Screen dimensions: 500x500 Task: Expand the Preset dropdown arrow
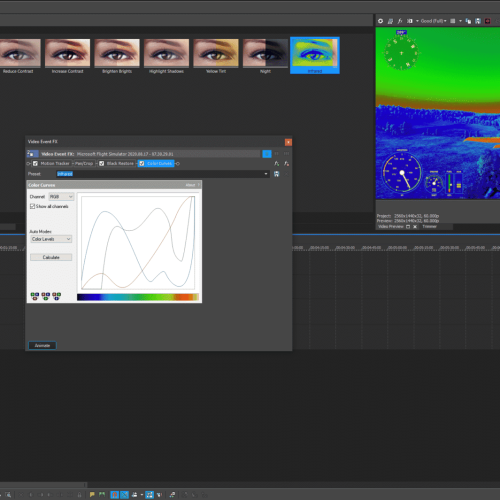266,174
